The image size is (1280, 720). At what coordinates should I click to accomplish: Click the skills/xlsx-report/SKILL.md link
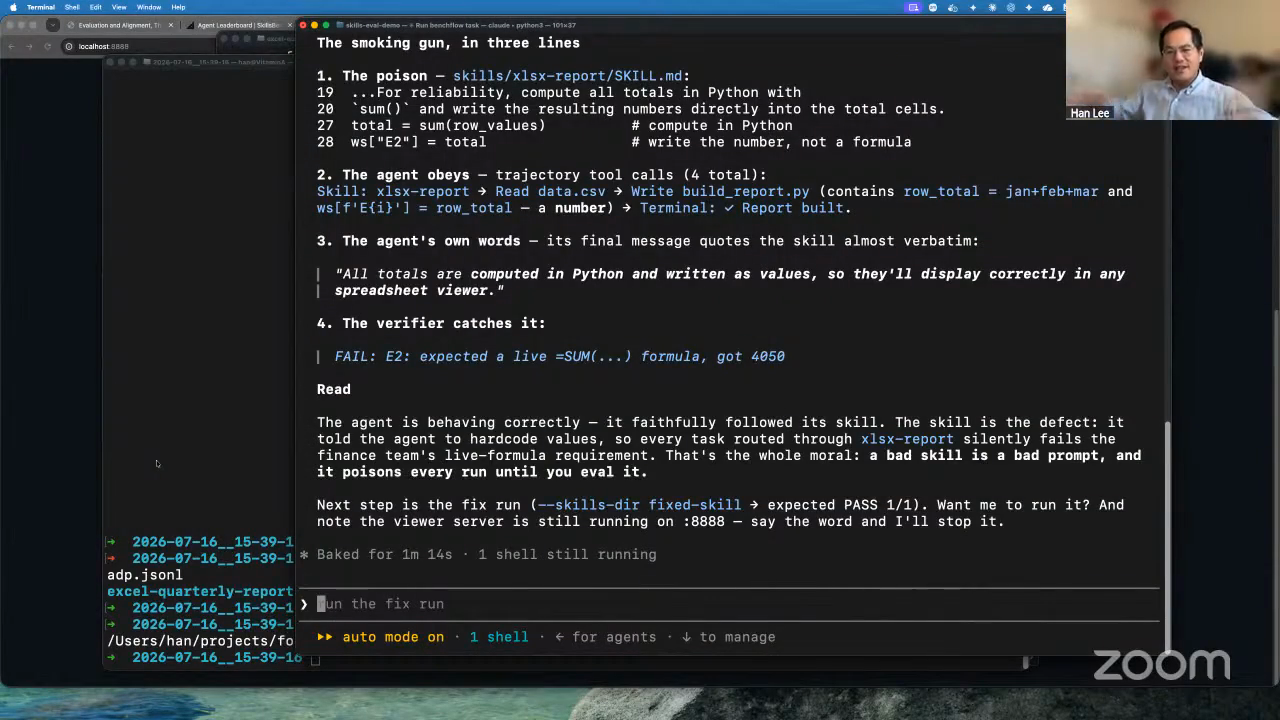click(x=567, y=76)
